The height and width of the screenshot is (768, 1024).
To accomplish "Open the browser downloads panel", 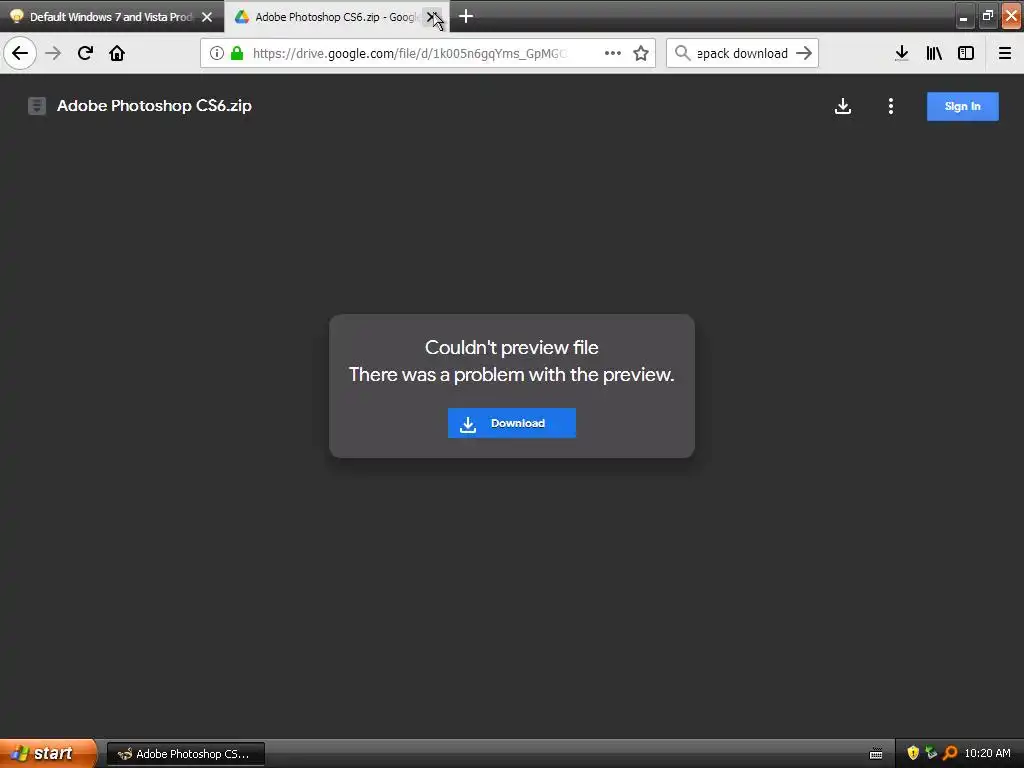I will 902,53.
